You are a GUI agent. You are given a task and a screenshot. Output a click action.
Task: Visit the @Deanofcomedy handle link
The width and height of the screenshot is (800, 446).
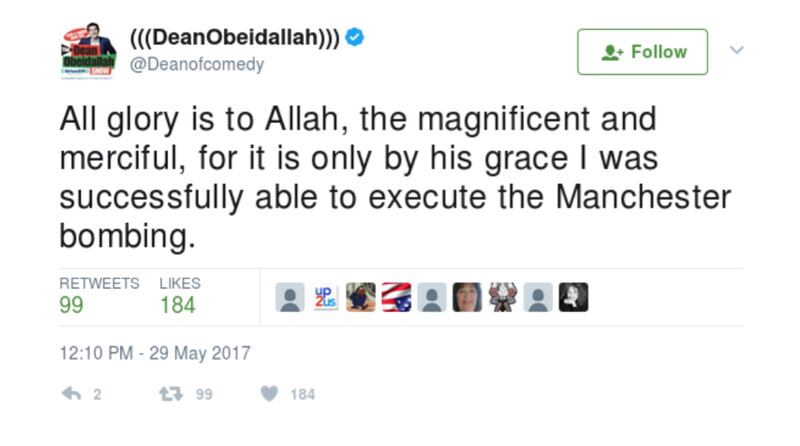(198, 64)
